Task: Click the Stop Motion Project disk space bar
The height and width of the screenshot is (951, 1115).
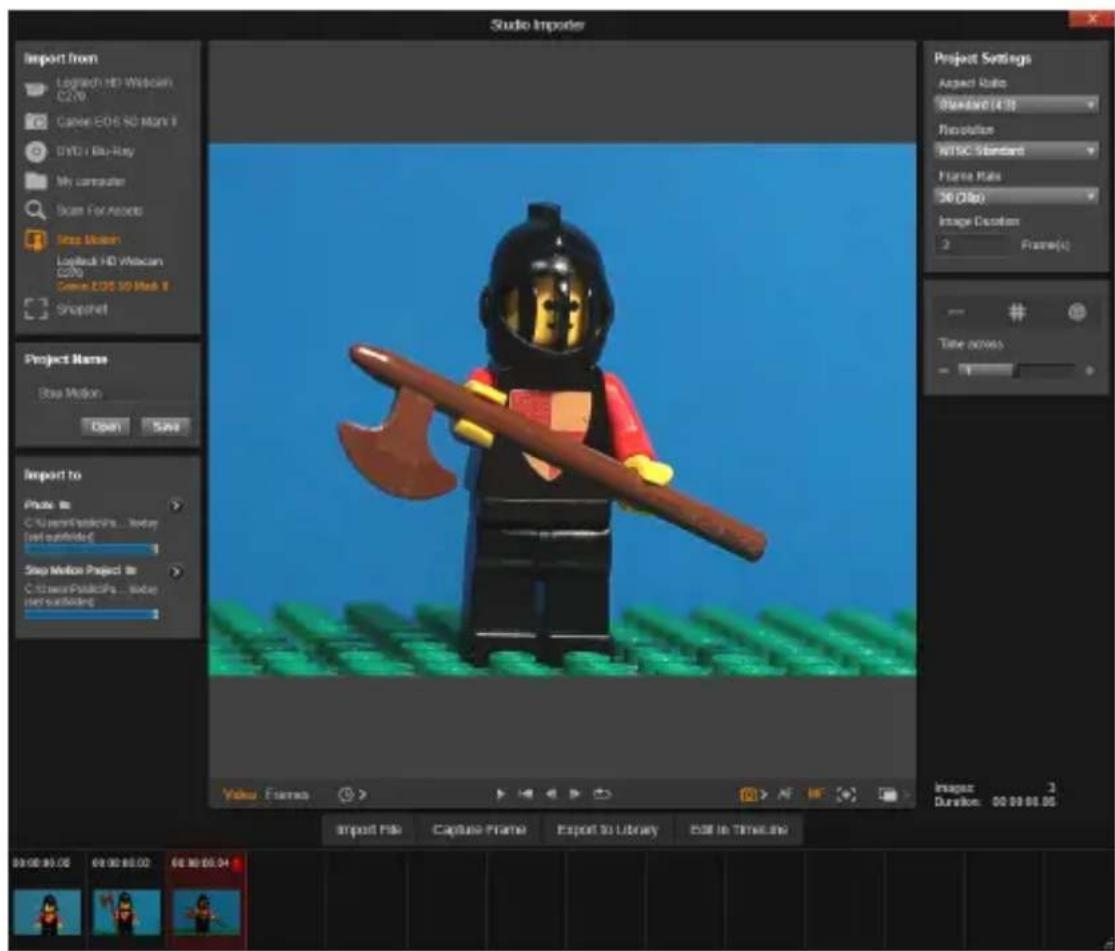Action: (91, 614)
